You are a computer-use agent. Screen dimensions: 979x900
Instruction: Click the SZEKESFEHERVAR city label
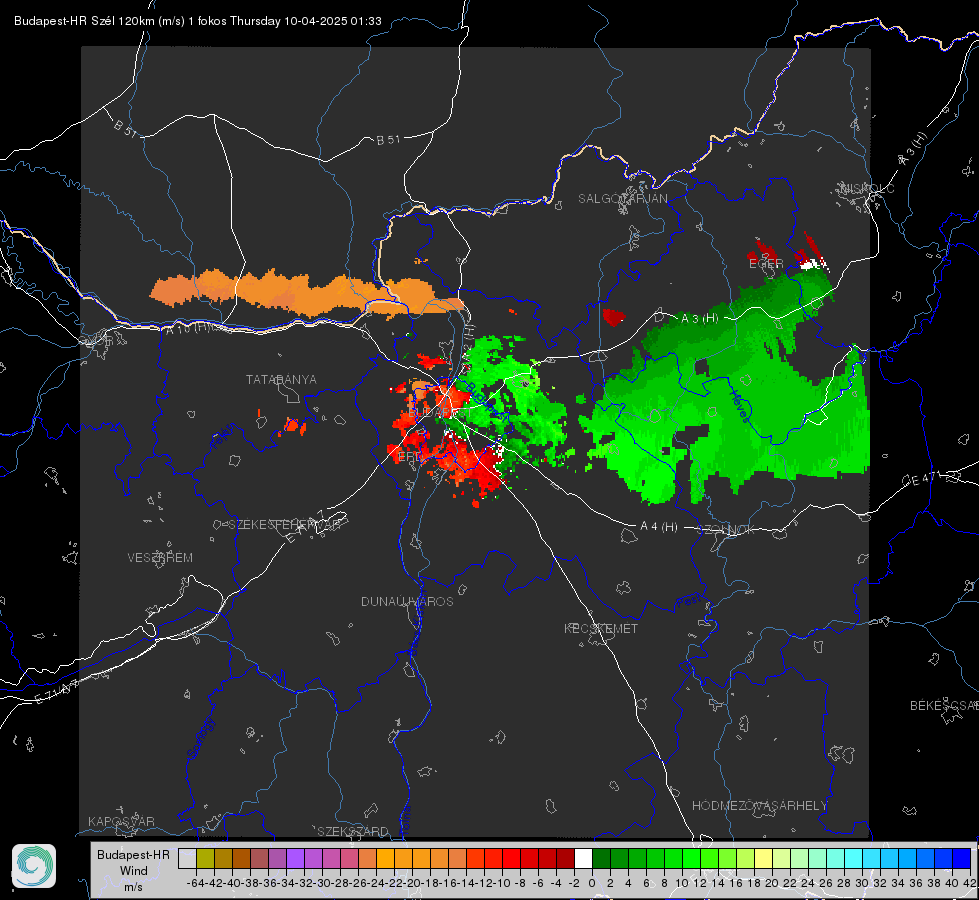tap(285, 525)
